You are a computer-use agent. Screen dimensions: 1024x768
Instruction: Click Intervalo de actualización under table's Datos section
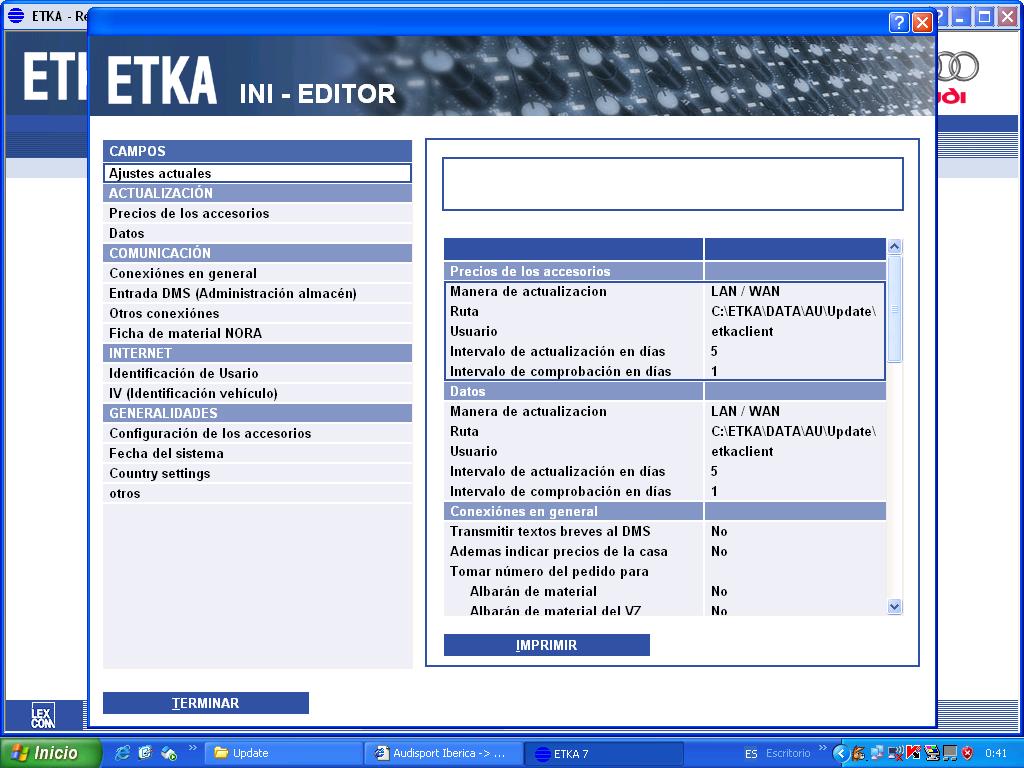pos(665,472)
